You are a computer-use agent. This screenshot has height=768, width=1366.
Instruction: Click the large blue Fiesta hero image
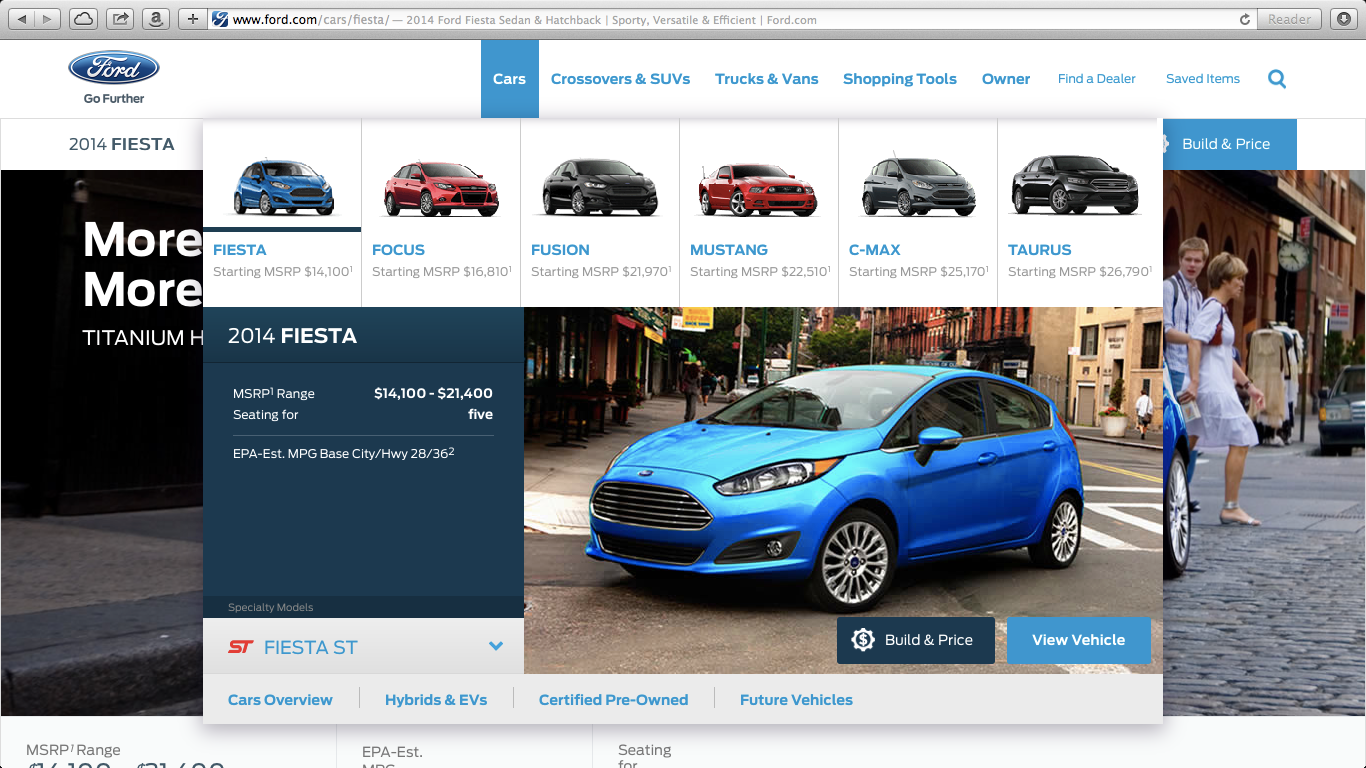coord(843,490)
